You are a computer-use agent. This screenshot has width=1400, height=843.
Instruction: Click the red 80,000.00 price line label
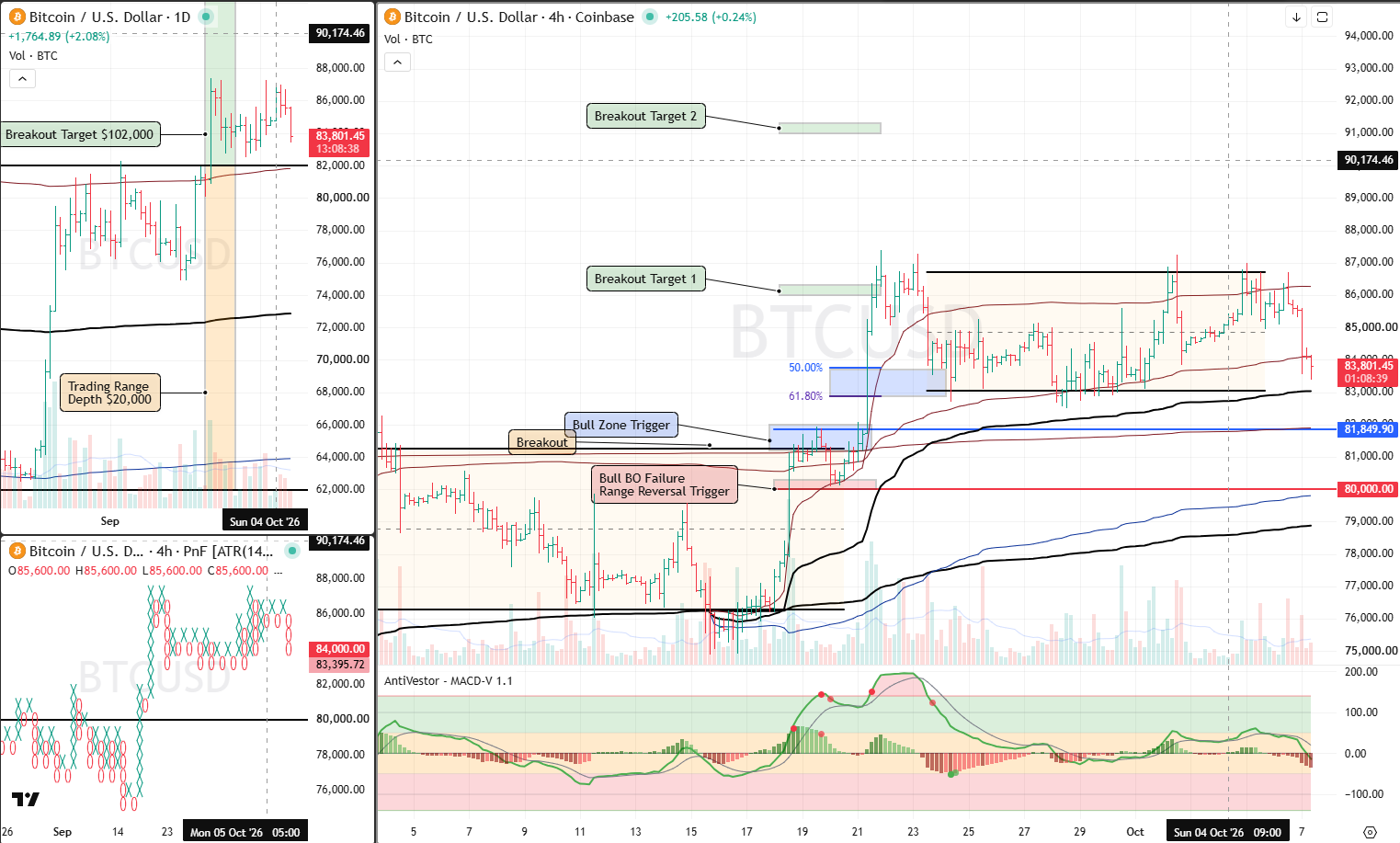point(1369,489)
